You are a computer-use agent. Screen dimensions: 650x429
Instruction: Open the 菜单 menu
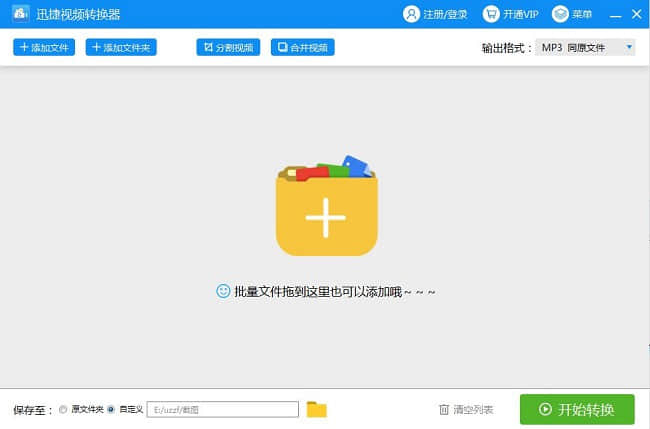(x=572, y=14)
